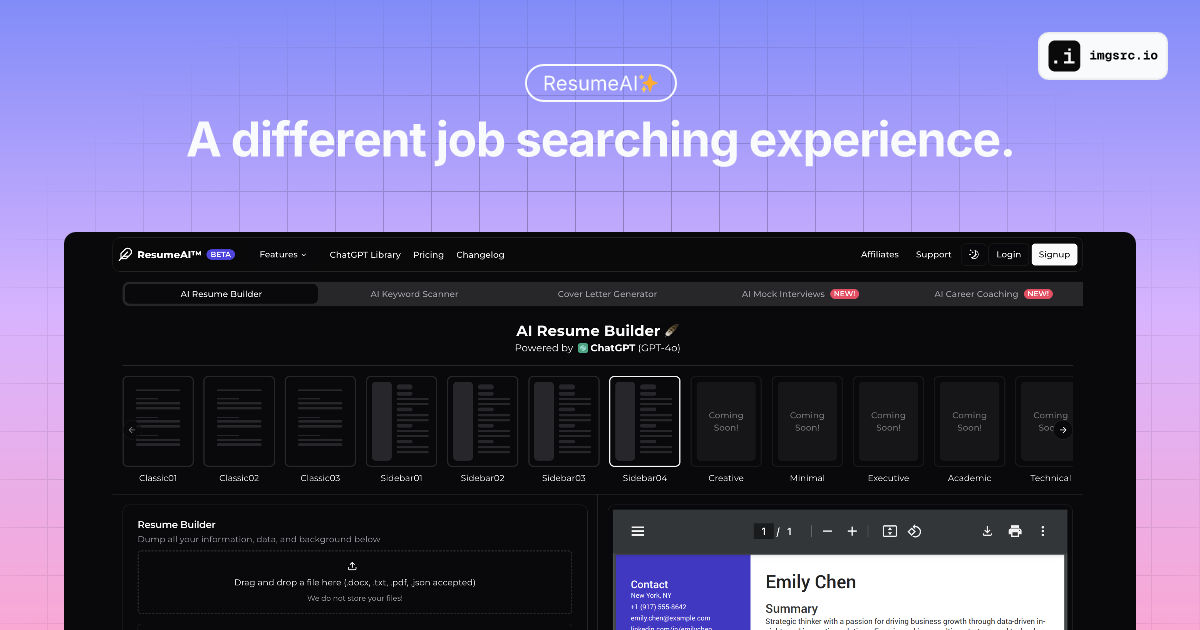
Task: Print the resume preview
Action: click(x=1014, y=531)
